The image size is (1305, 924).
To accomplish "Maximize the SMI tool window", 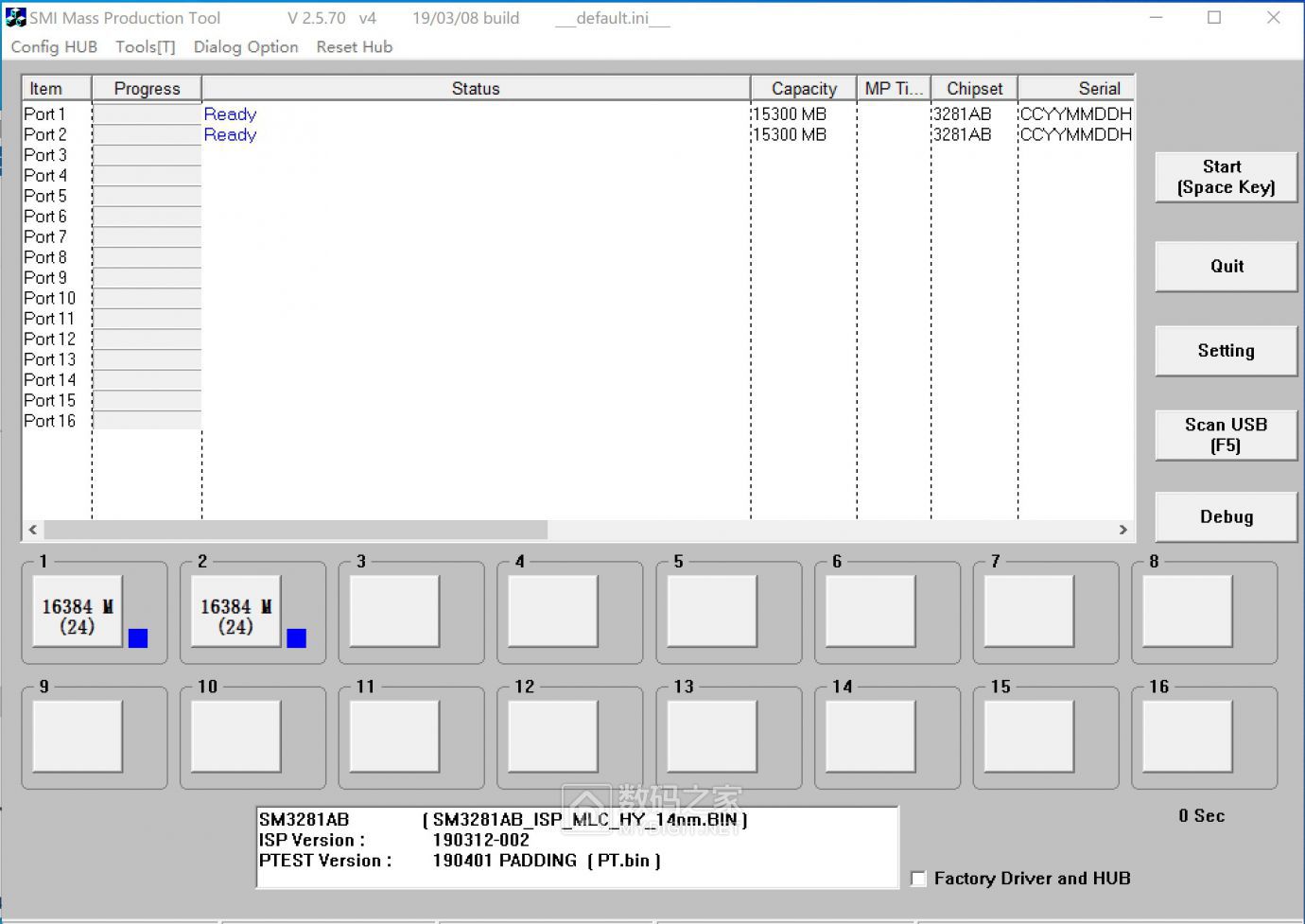I will (1214, 17).
